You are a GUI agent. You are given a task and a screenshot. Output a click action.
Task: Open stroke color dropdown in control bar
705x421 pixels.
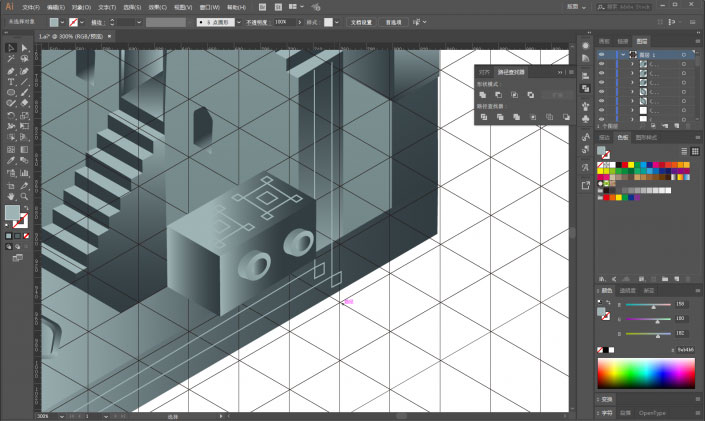[82, 22]
